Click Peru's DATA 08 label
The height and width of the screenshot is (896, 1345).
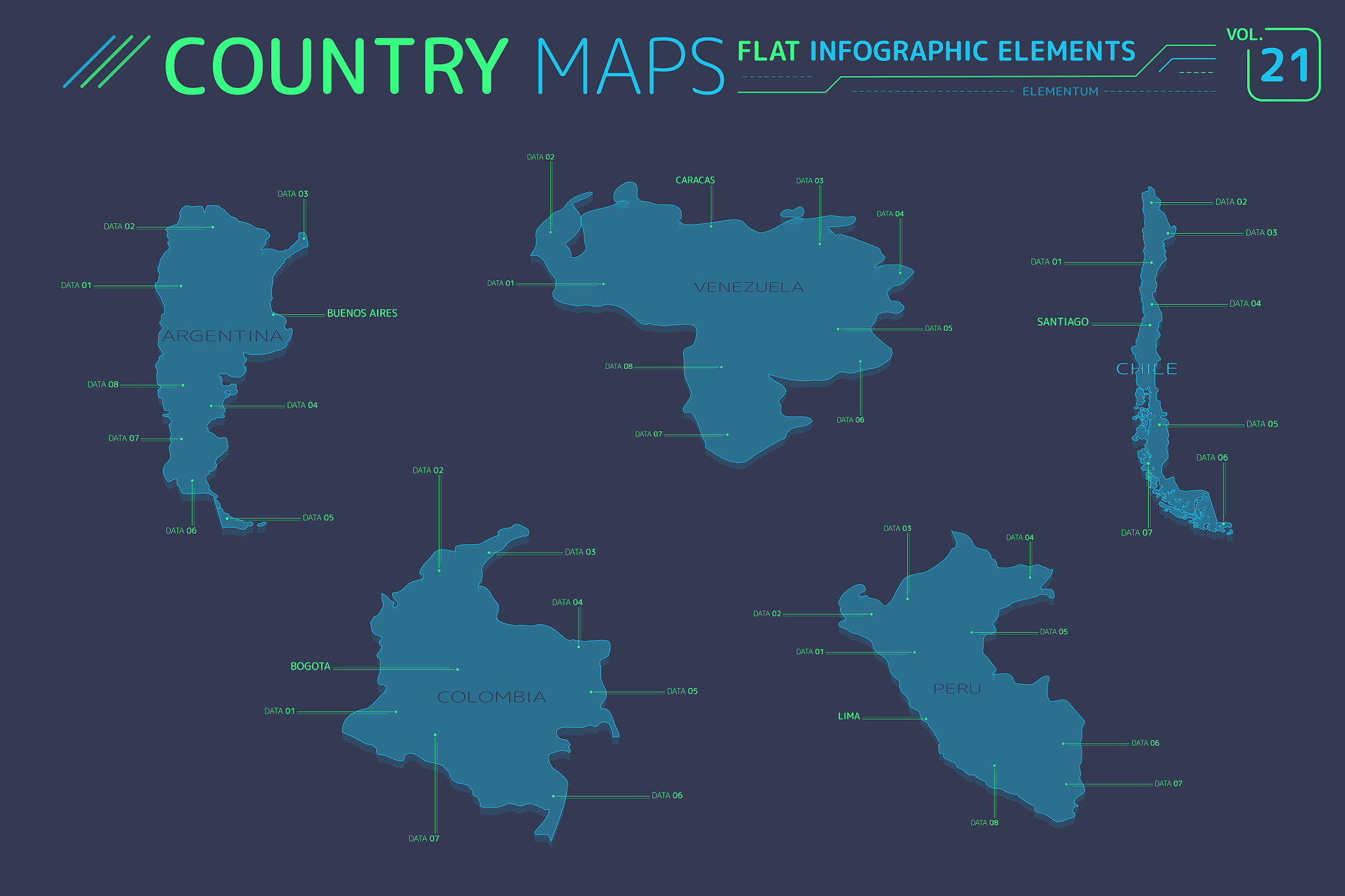pyautogui.click(x=984, y=823)
